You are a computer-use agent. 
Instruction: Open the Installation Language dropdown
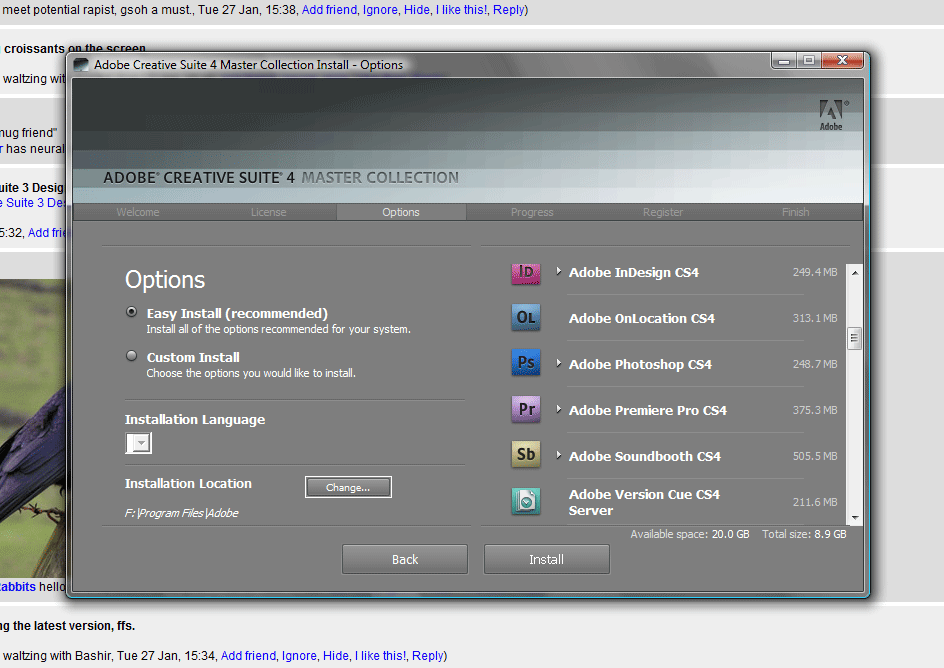click(x=138, y=443)
